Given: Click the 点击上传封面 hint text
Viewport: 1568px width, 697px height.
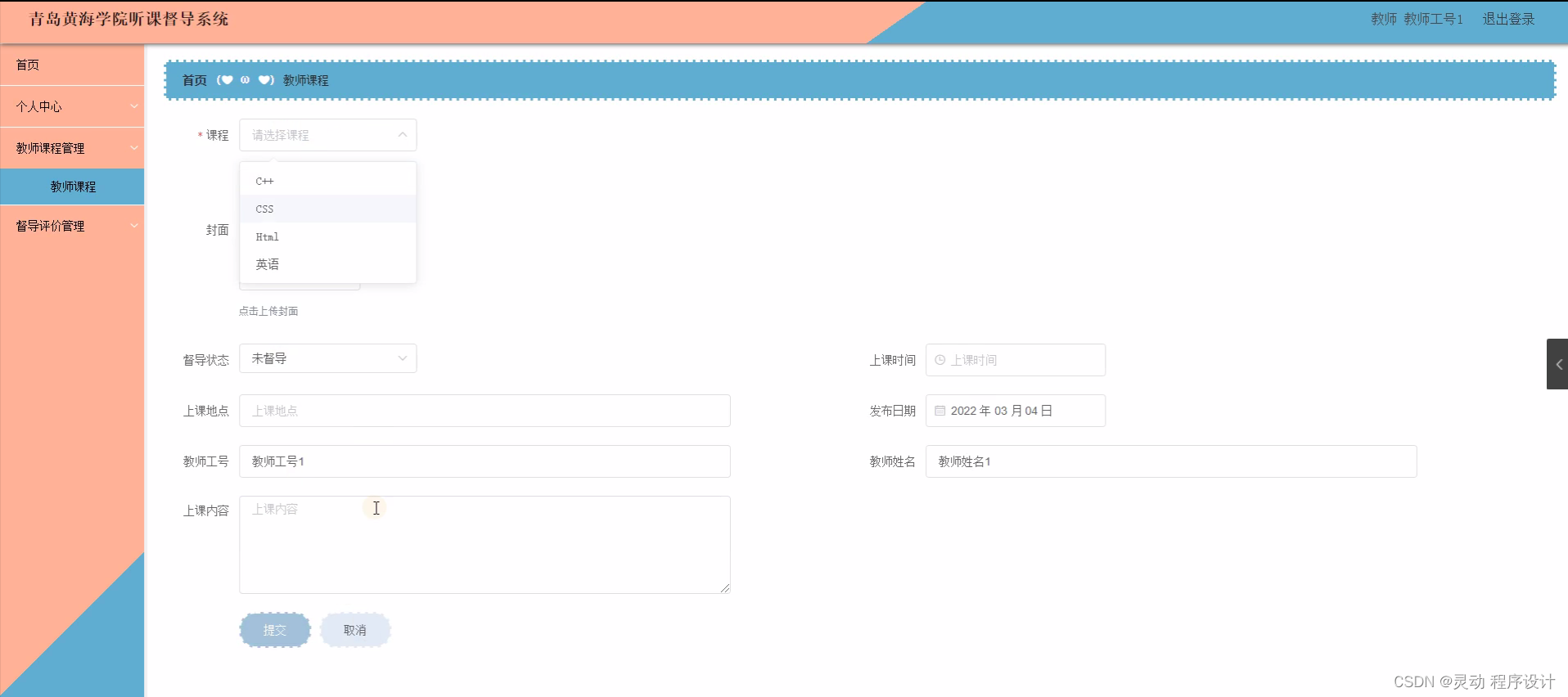Looking at the screenshot, I should pyautogui.click(x=268, y=311).
